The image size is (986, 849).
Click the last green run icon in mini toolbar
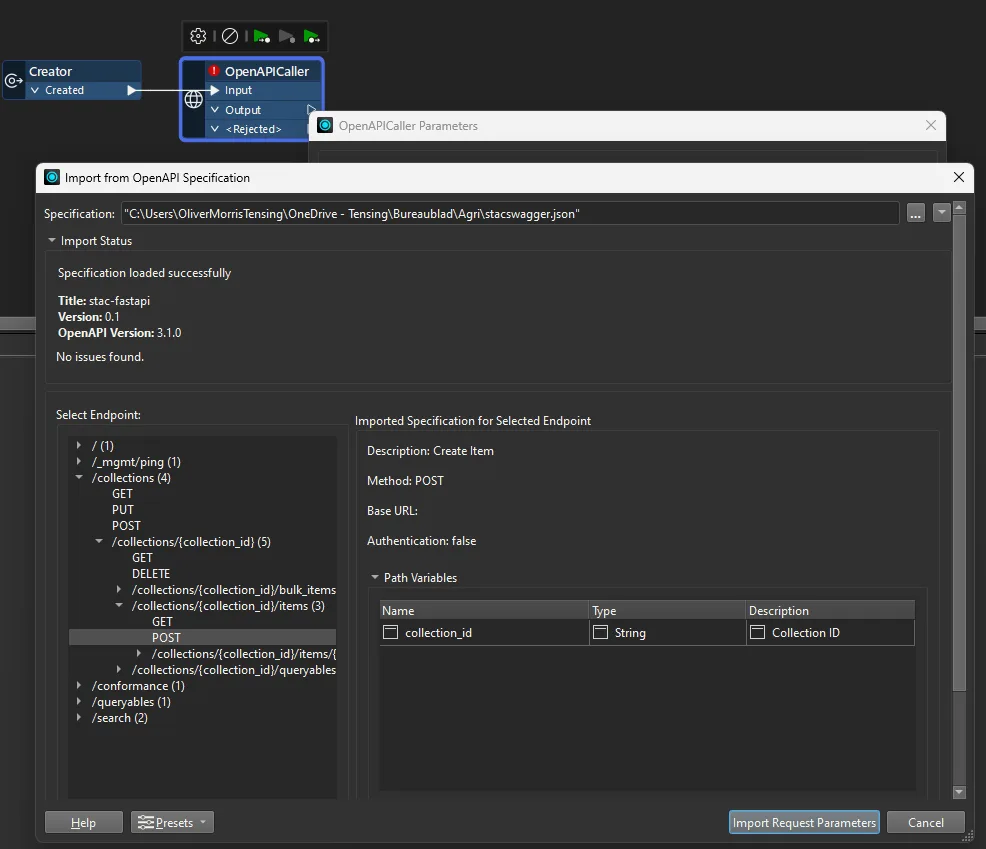pyautogui.click(x=312, y=36)
